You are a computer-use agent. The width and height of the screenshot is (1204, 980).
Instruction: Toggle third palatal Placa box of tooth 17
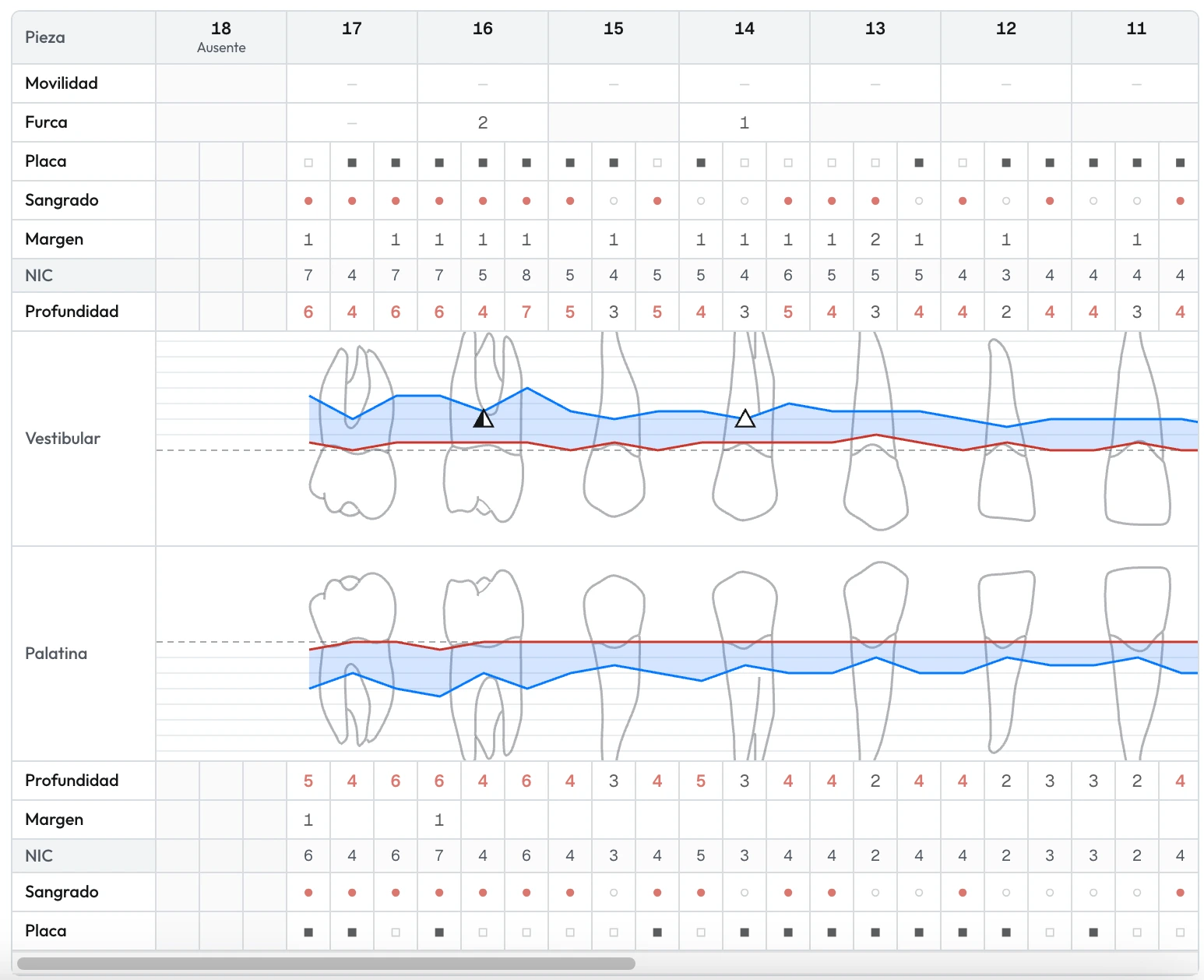tap(396, 932)
